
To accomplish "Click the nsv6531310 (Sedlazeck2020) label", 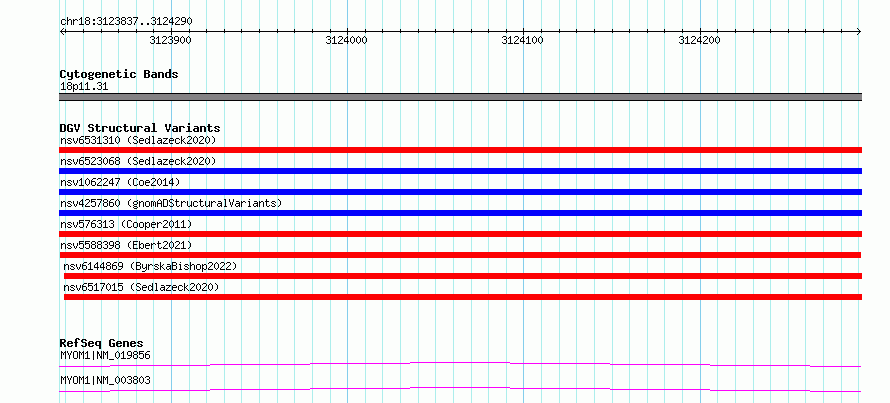I will [x=138, y=140].
